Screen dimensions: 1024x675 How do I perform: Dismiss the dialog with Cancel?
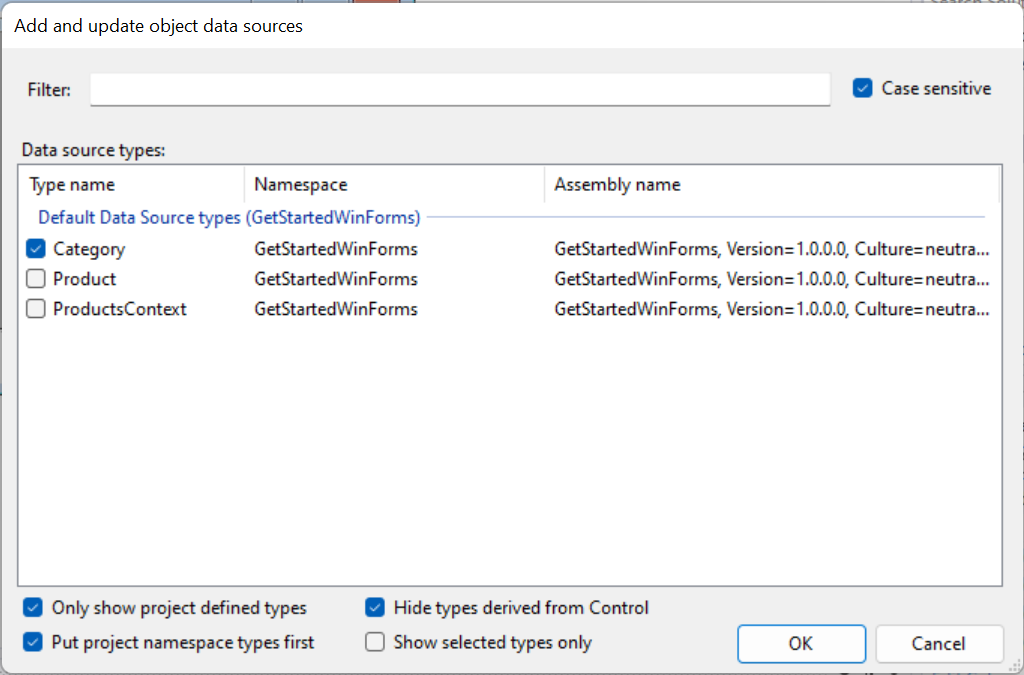click(939, 643)
